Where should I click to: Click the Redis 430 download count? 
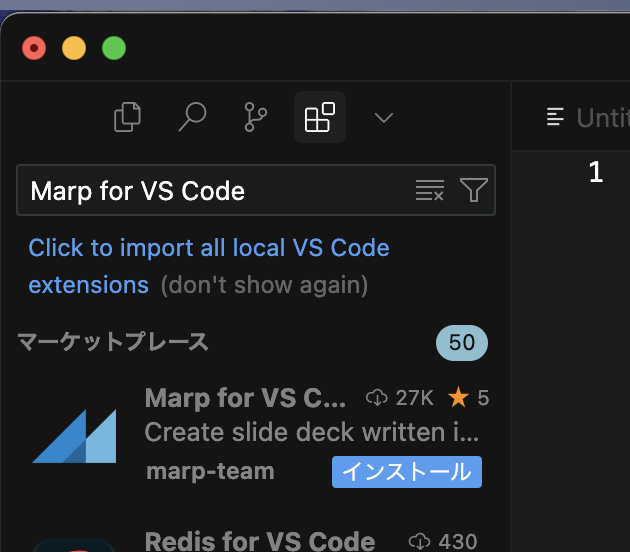tap(443, 541)
